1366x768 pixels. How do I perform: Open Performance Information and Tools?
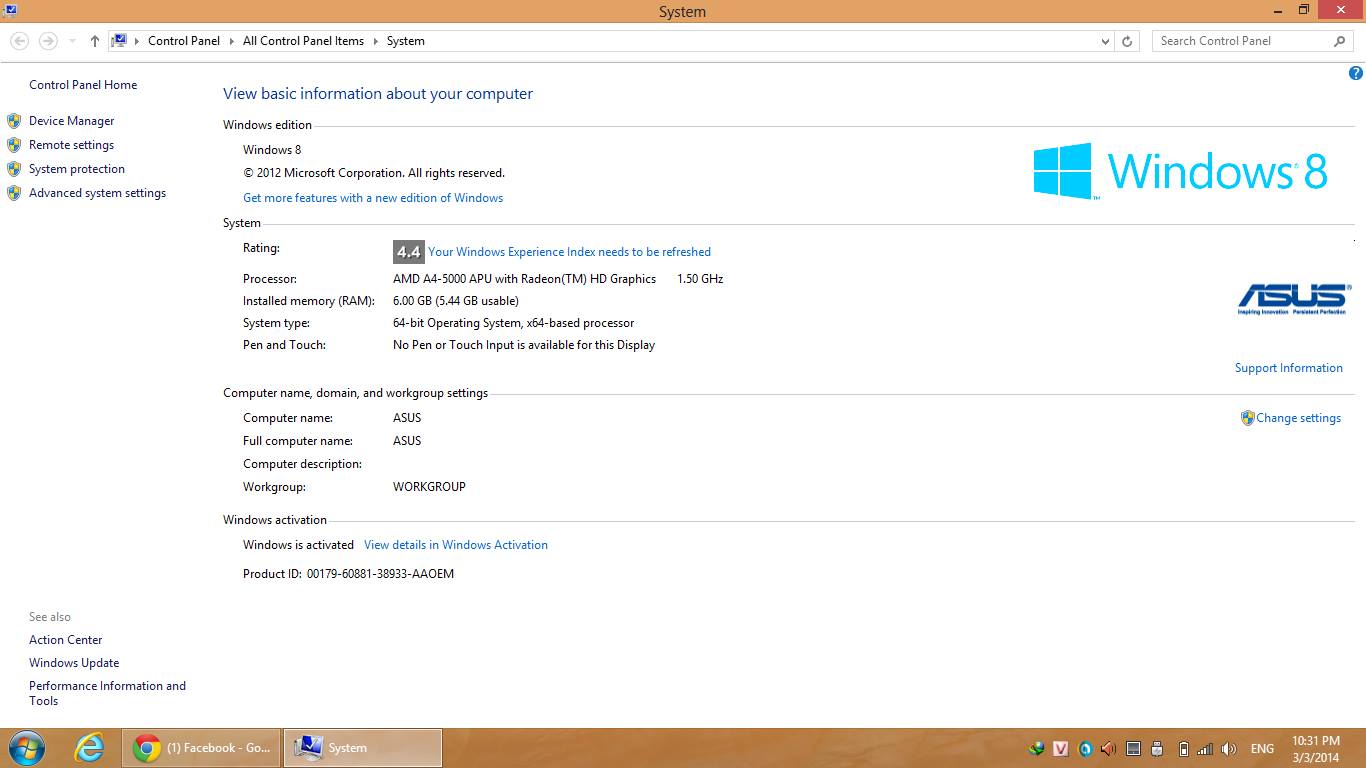pyautogui.click(x=107, y=693)
